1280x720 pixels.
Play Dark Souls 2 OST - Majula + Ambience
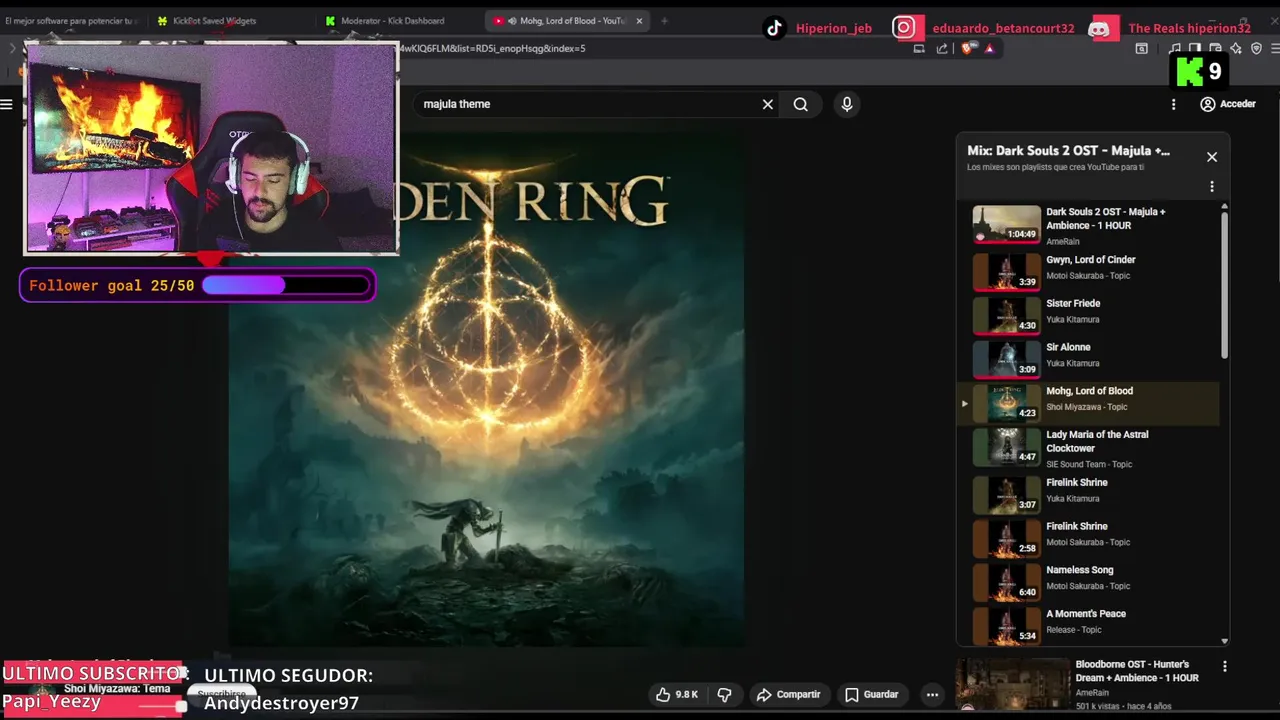coord(1088,225)
